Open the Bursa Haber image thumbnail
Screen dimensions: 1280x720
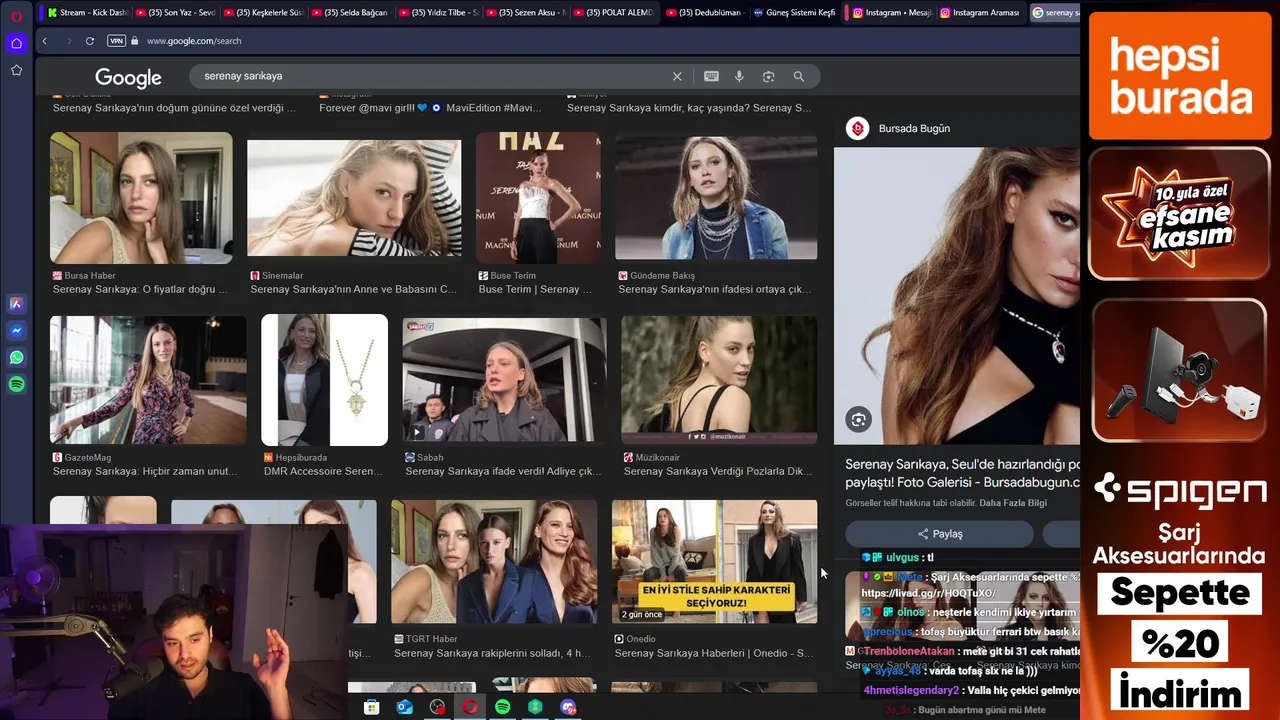[x=141, y=198]
